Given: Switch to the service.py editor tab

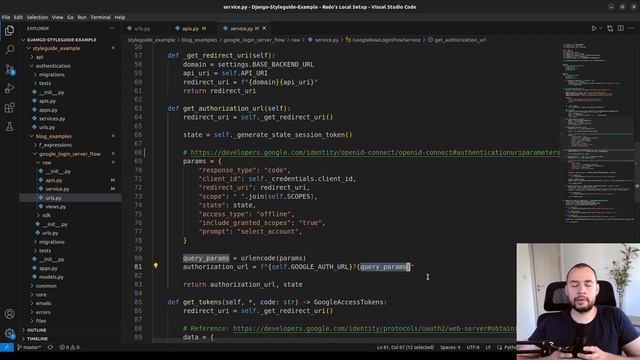Looking at the screenshot, I should point(245,29).
